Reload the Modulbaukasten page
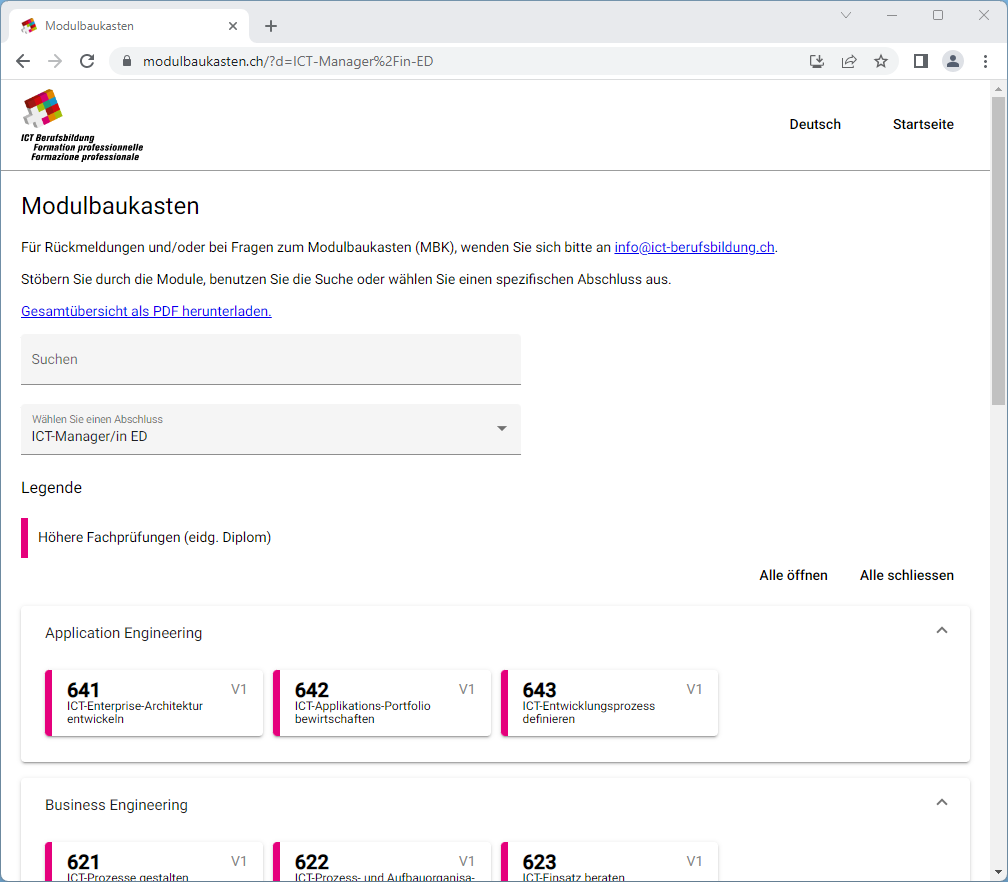This screenshot has width=1008, height=882. pyautogui.click(x=87, y=61)
